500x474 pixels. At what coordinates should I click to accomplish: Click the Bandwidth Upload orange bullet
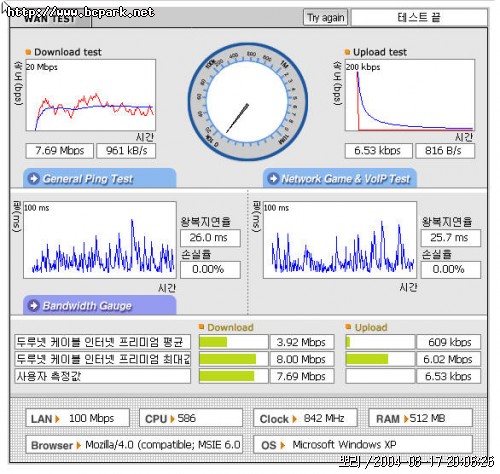348,327
